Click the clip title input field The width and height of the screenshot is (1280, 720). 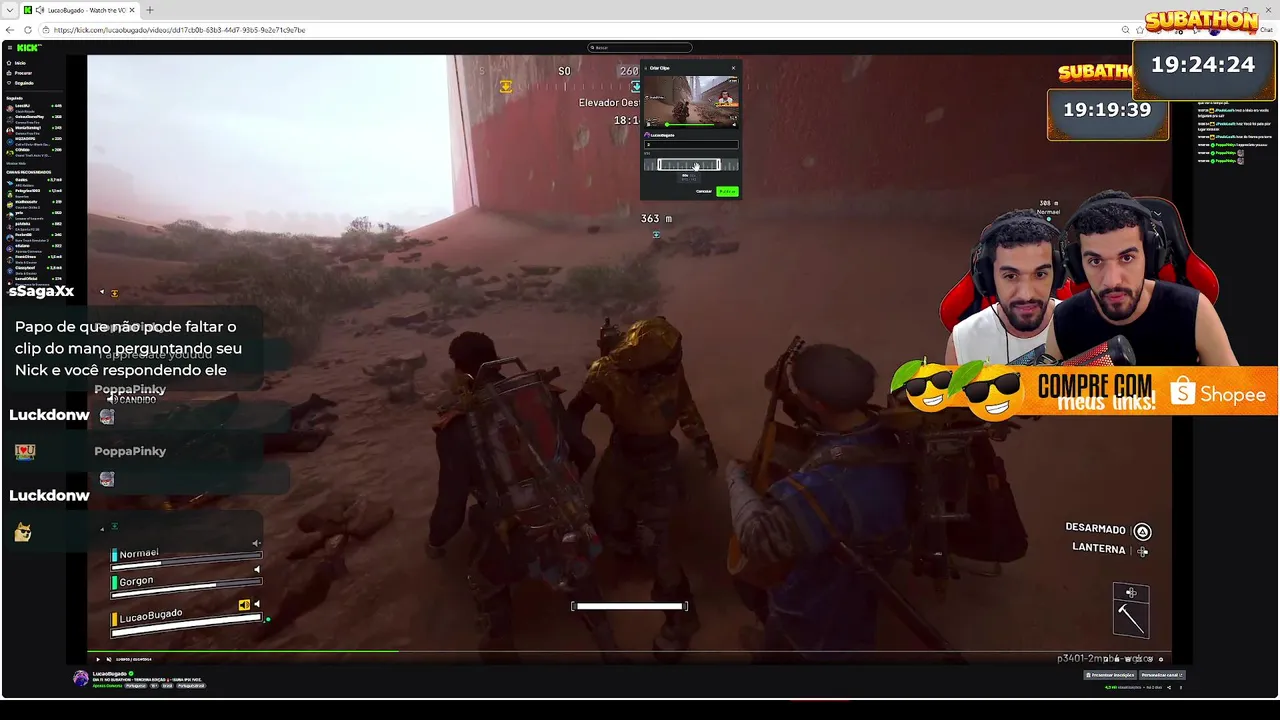tap(691, 145)
